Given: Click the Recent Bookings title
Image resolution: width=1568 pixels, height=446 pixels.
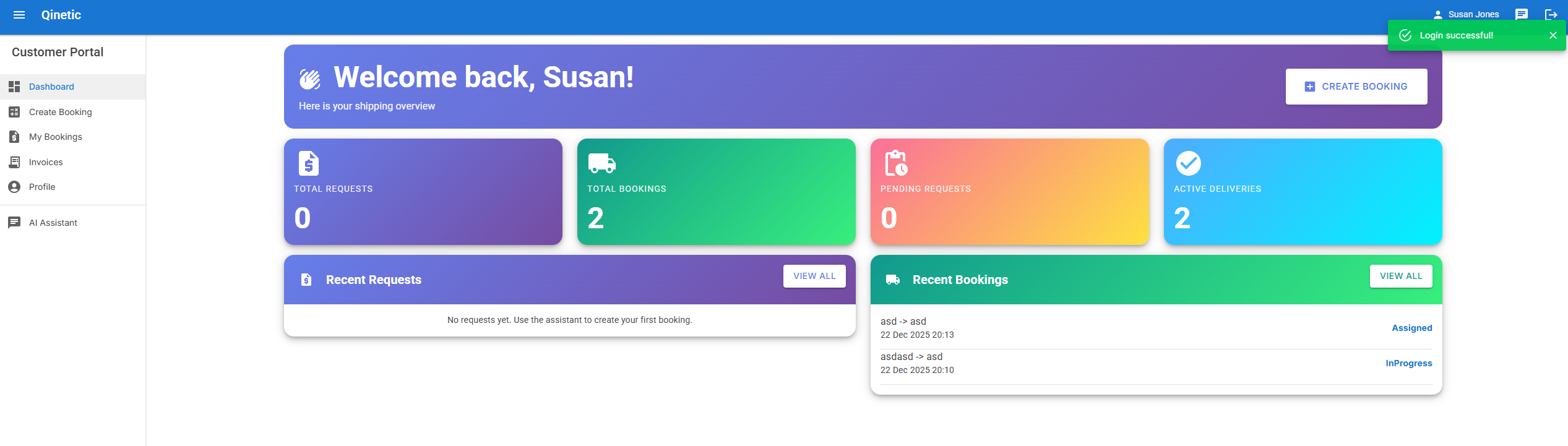Looking at the screenshot, I should point(960,280).
